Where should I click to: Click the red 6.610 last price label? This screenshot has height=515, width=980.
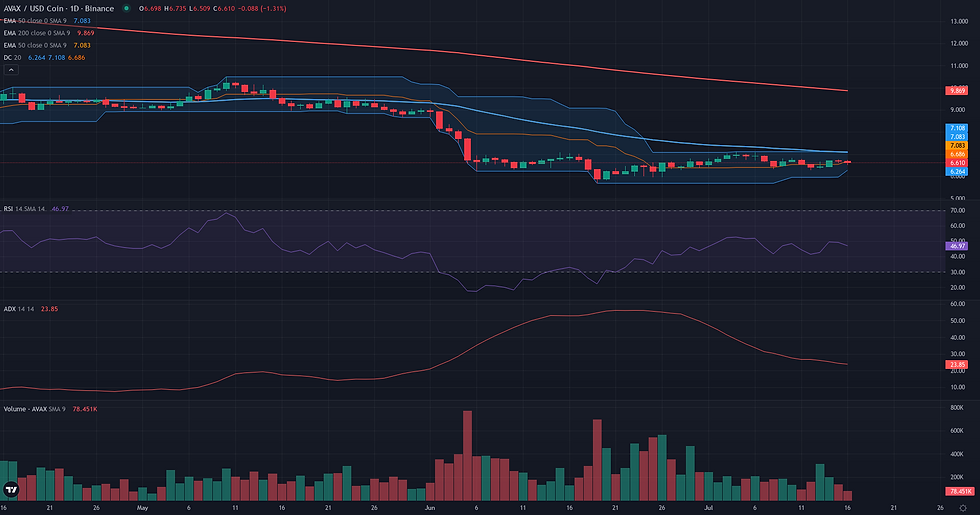click(x=957, y=162)
